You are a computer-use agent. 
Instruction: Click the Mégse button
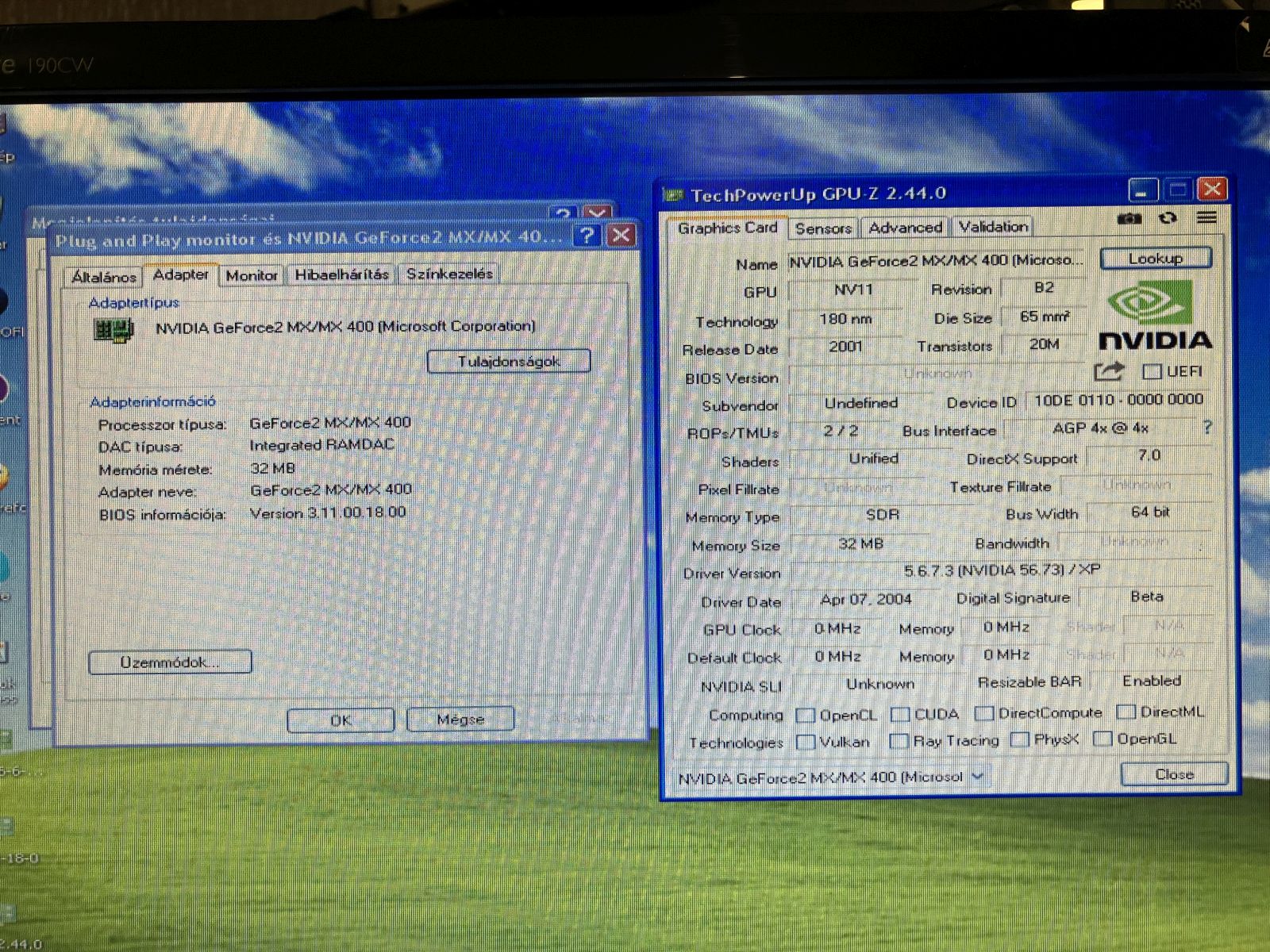(x=460, y=719)
